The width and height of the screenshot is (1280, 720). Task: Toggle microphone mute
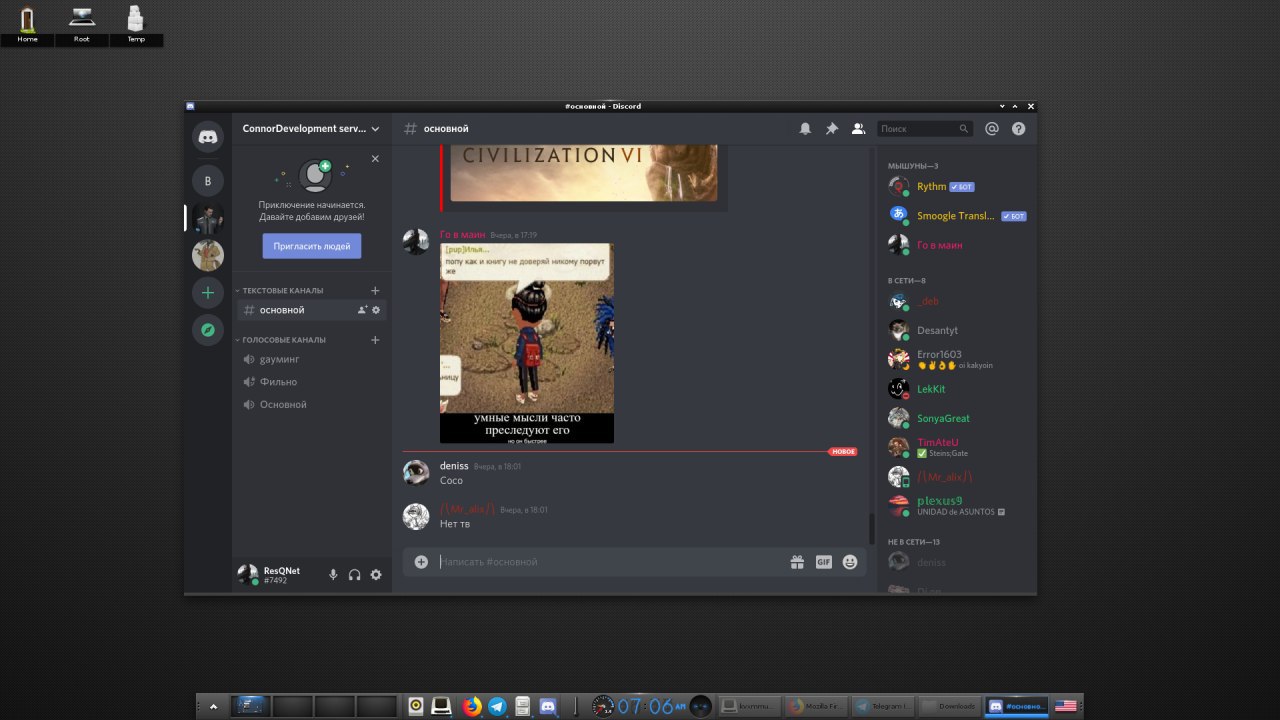click(x=333, y=575)
